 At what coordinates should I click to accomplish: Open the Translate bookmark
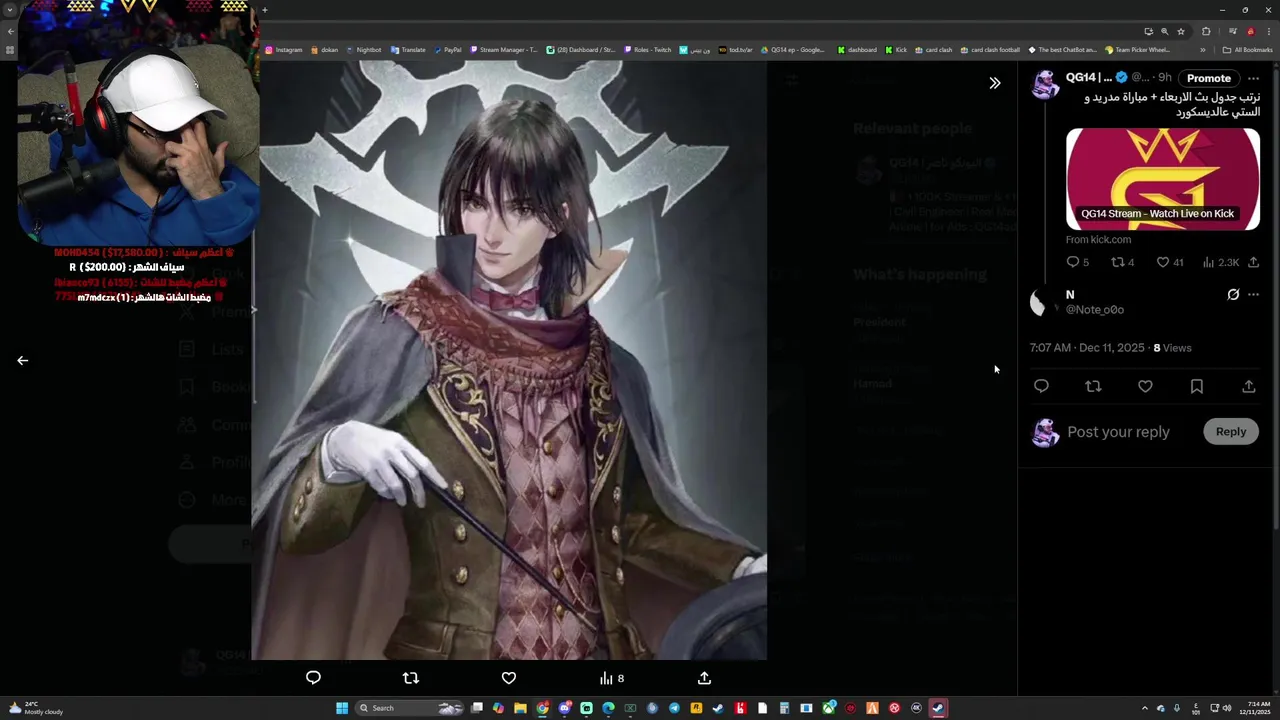408,50
